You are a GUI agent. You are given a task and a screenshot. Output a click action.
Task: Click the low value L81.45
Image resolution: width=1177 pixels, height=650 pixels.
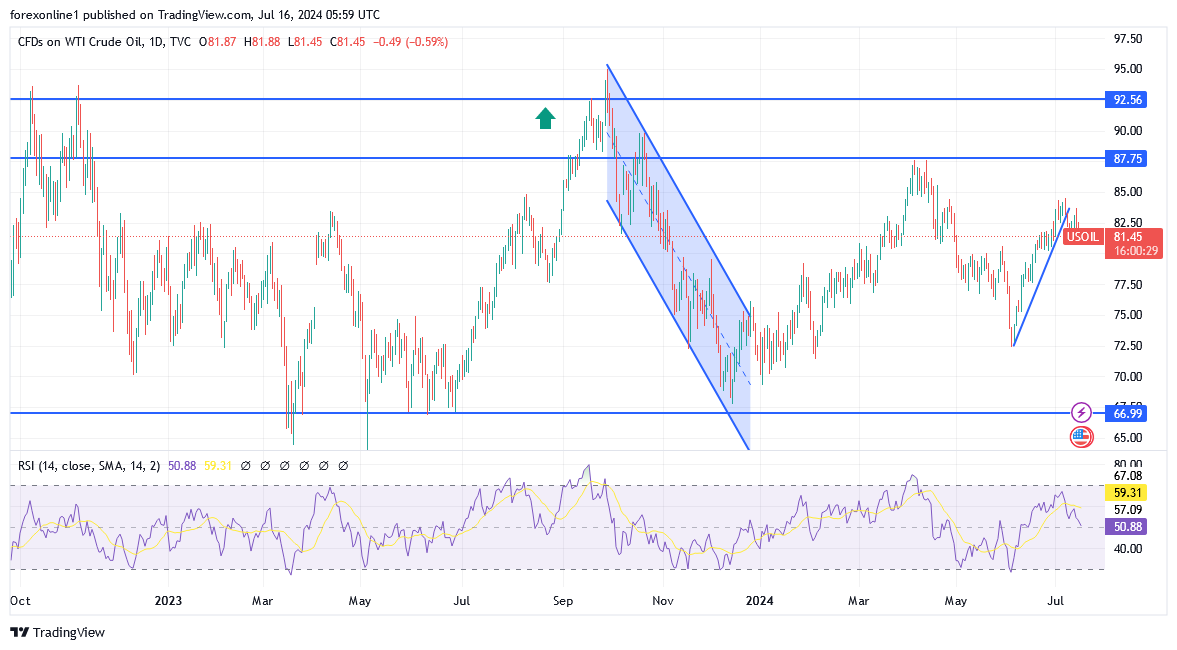[x=304, y=42]
